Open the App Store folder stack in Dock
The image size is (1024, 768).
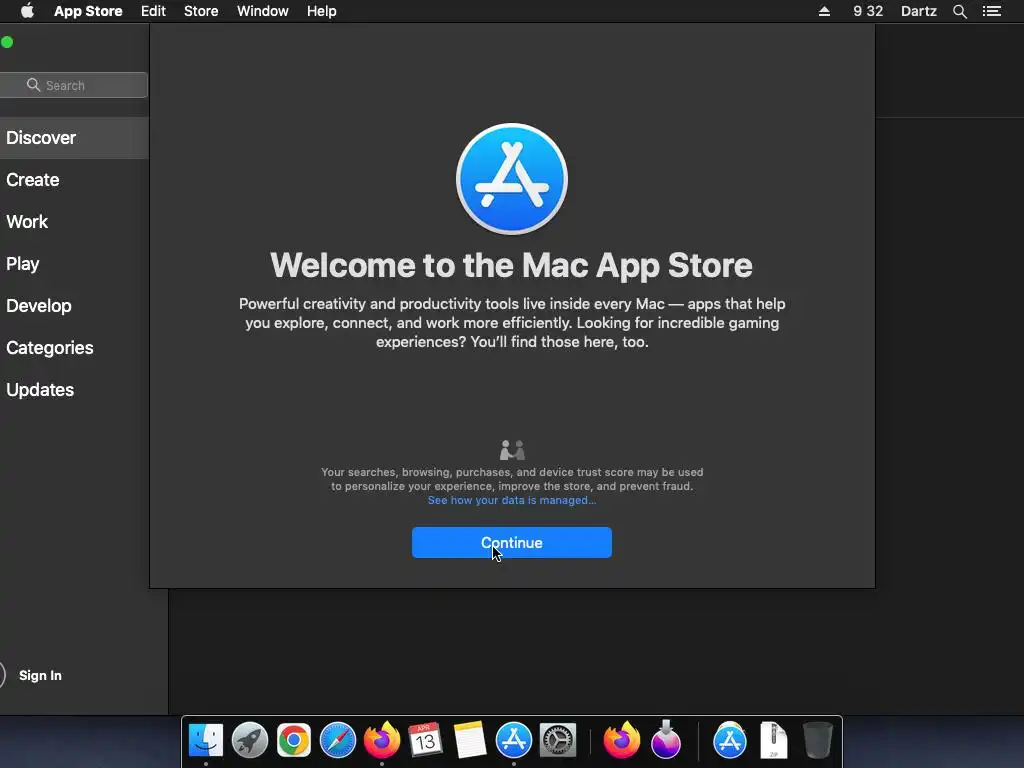tap(730, 740)
